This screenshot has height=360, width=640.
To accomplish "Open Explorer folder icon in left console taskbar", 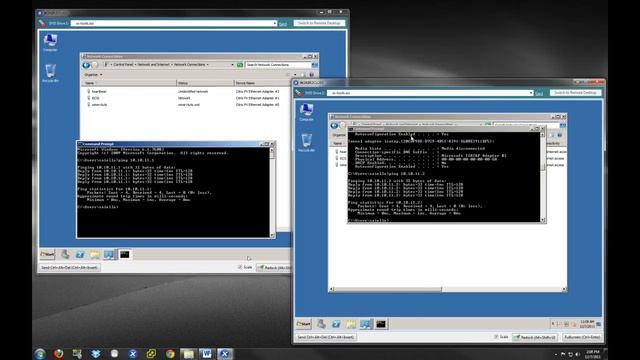I will click(95, 255).
